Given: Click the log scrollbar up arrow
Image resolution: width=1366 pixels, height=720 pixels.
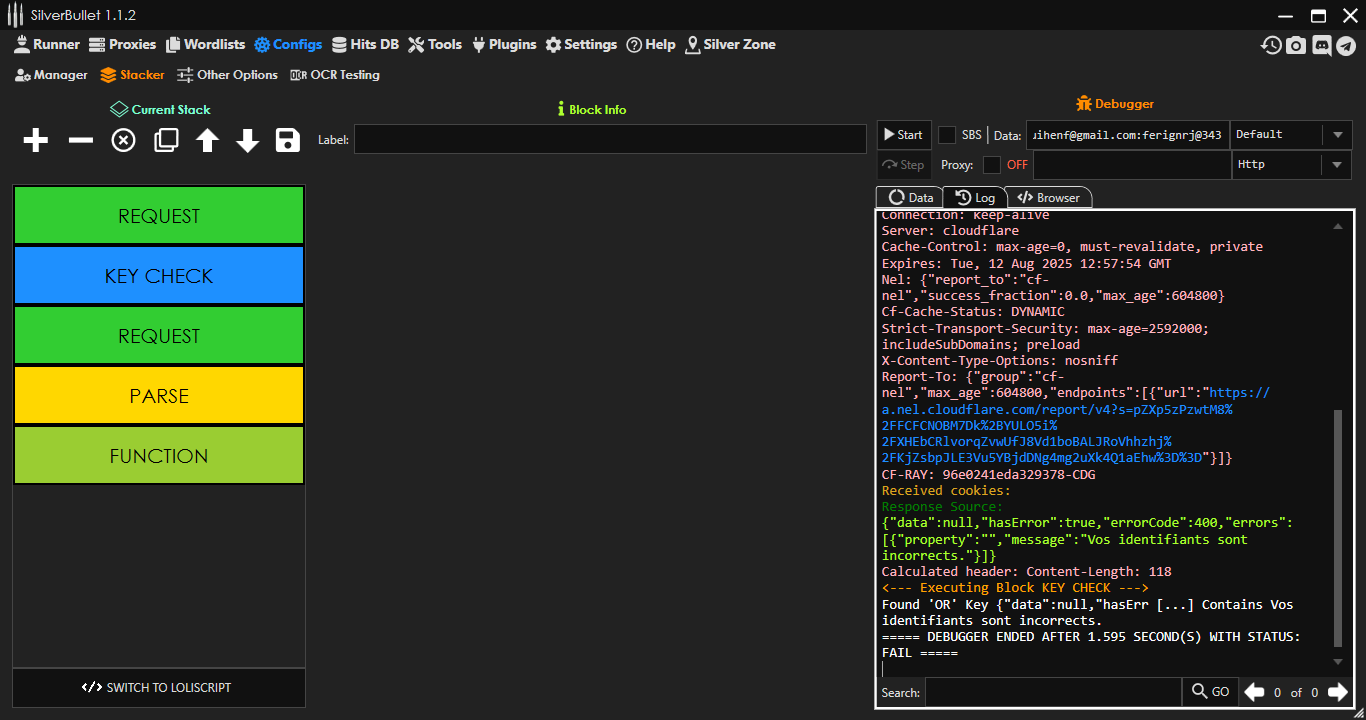Looking at the screenshot, I should pyautogui.click(x=1338, y=227).
